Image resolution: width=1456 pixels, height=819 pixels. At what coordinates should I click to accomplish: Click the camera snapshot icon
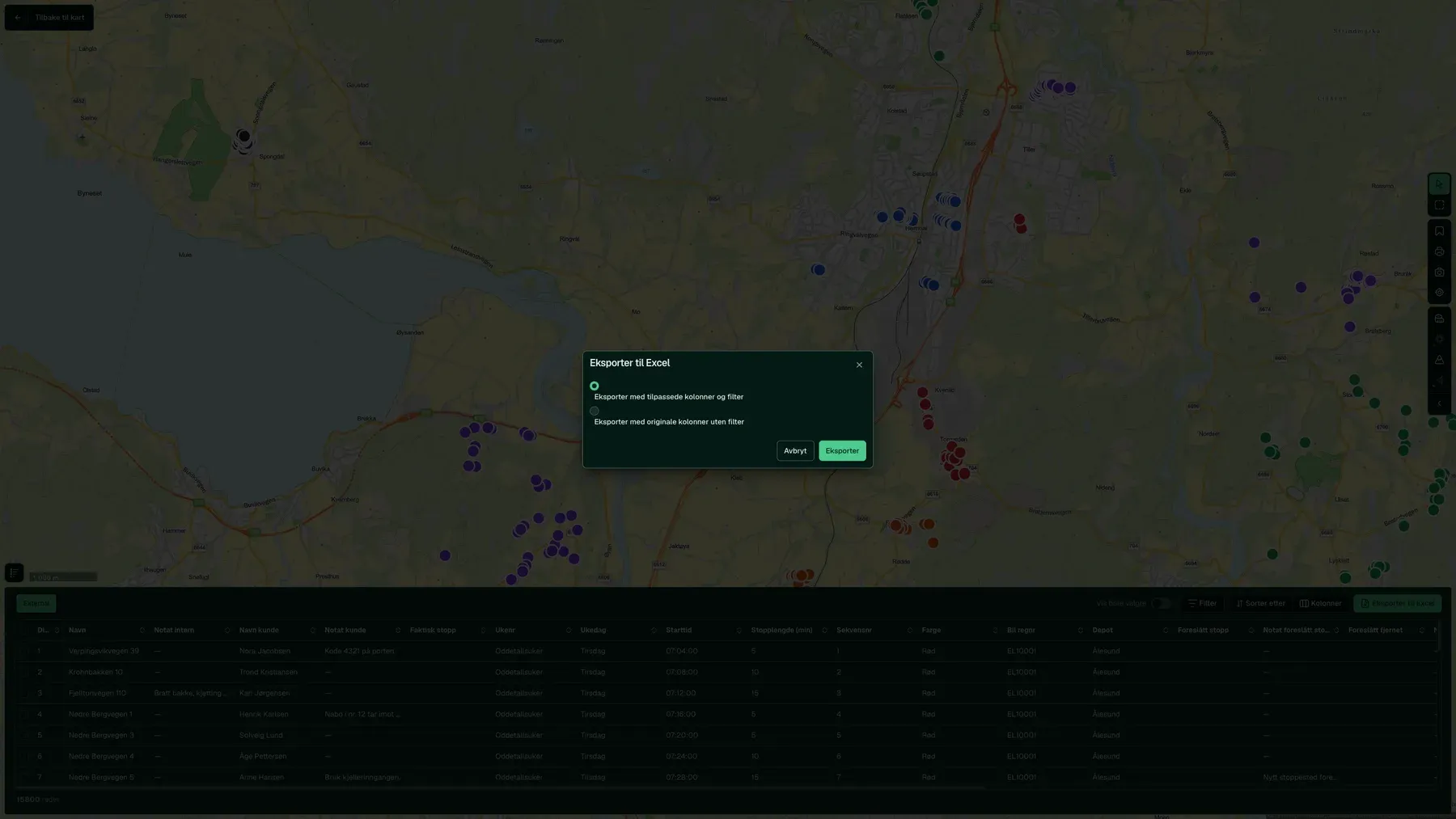(x=1439, y=272)
